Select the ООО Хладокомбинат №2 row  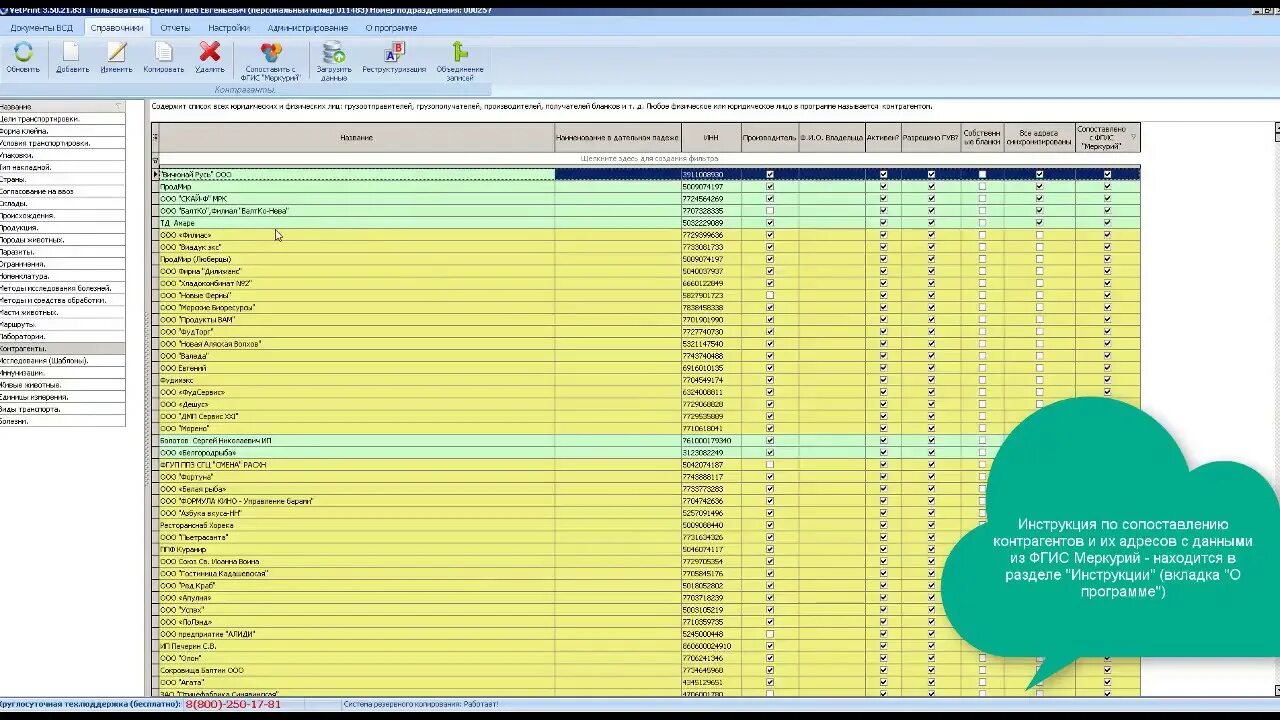(x=650, y=284)
